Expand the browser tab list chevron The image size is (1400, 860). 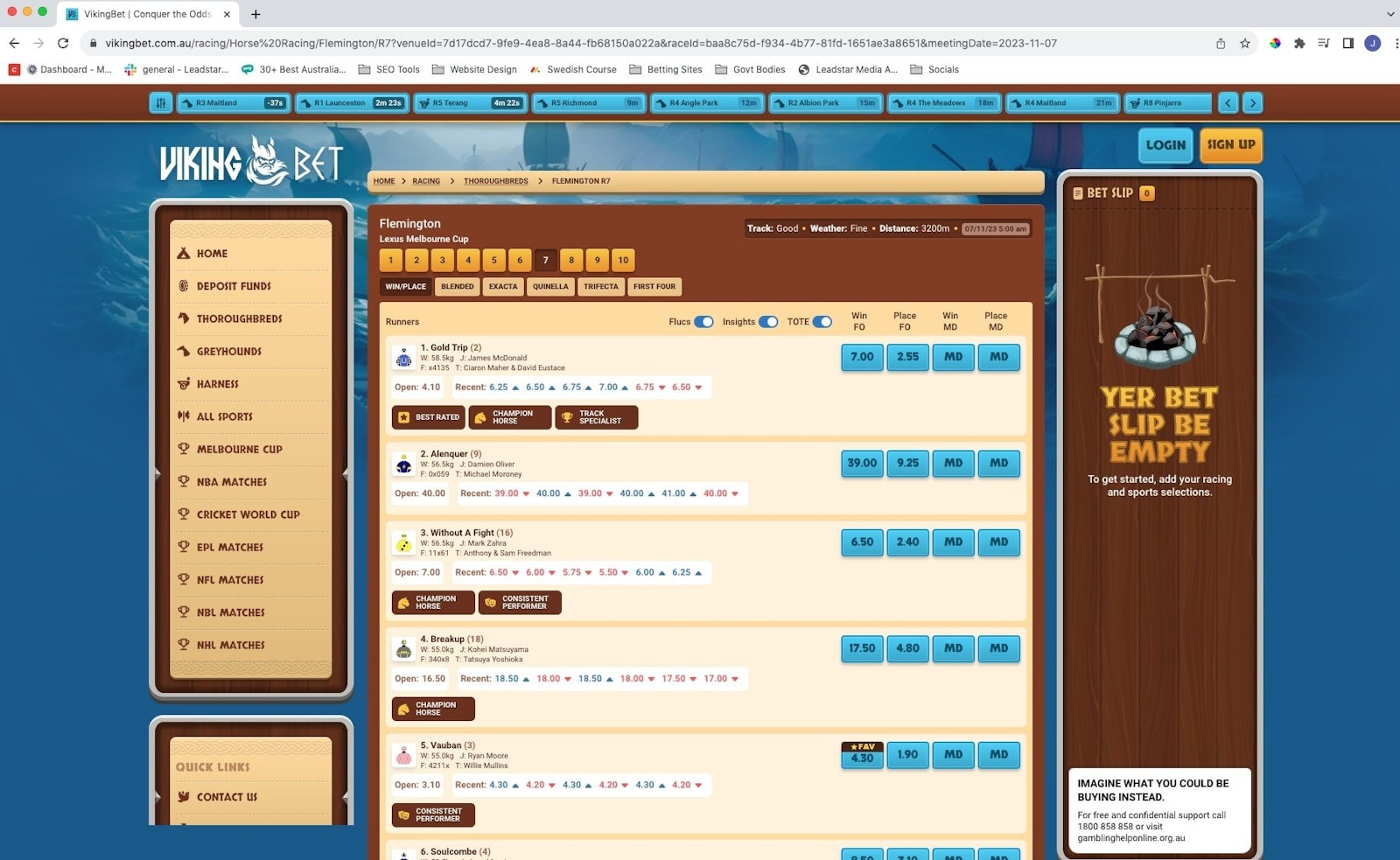pos(1389,14)
